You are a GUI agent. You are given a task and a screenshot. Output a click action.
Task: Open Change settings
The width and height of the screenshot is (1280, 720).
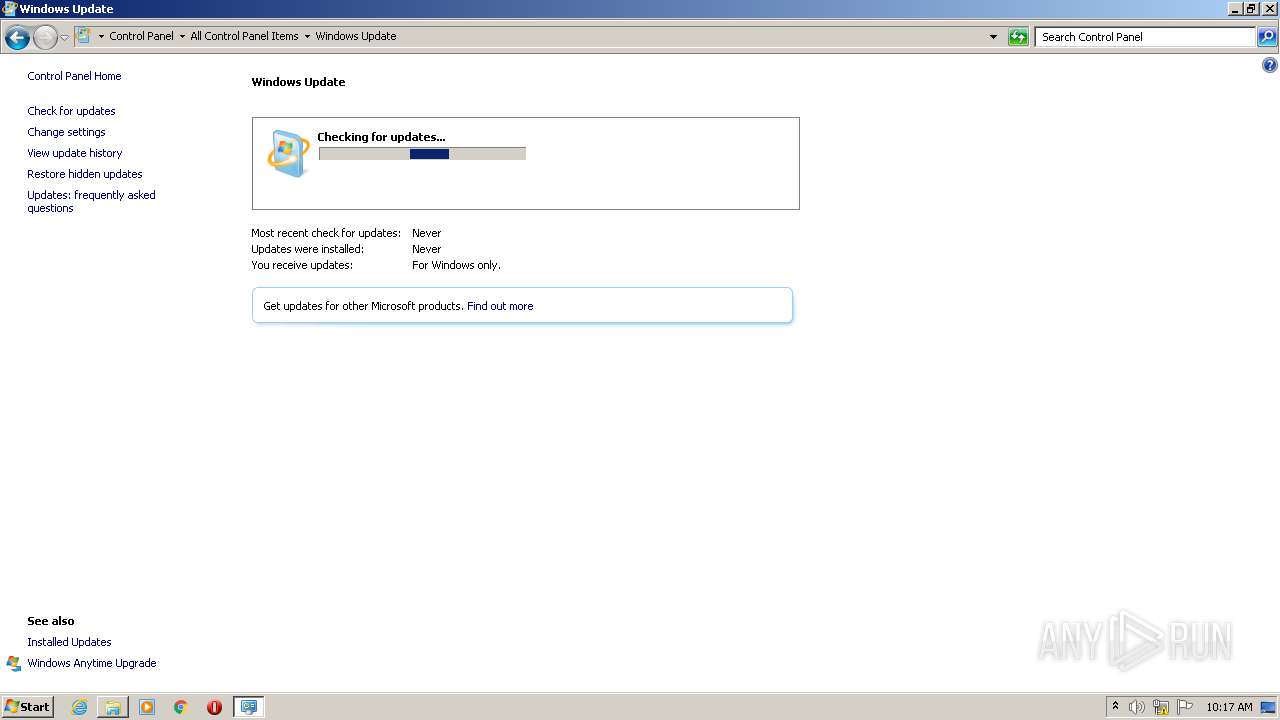(x=66, y=132)
